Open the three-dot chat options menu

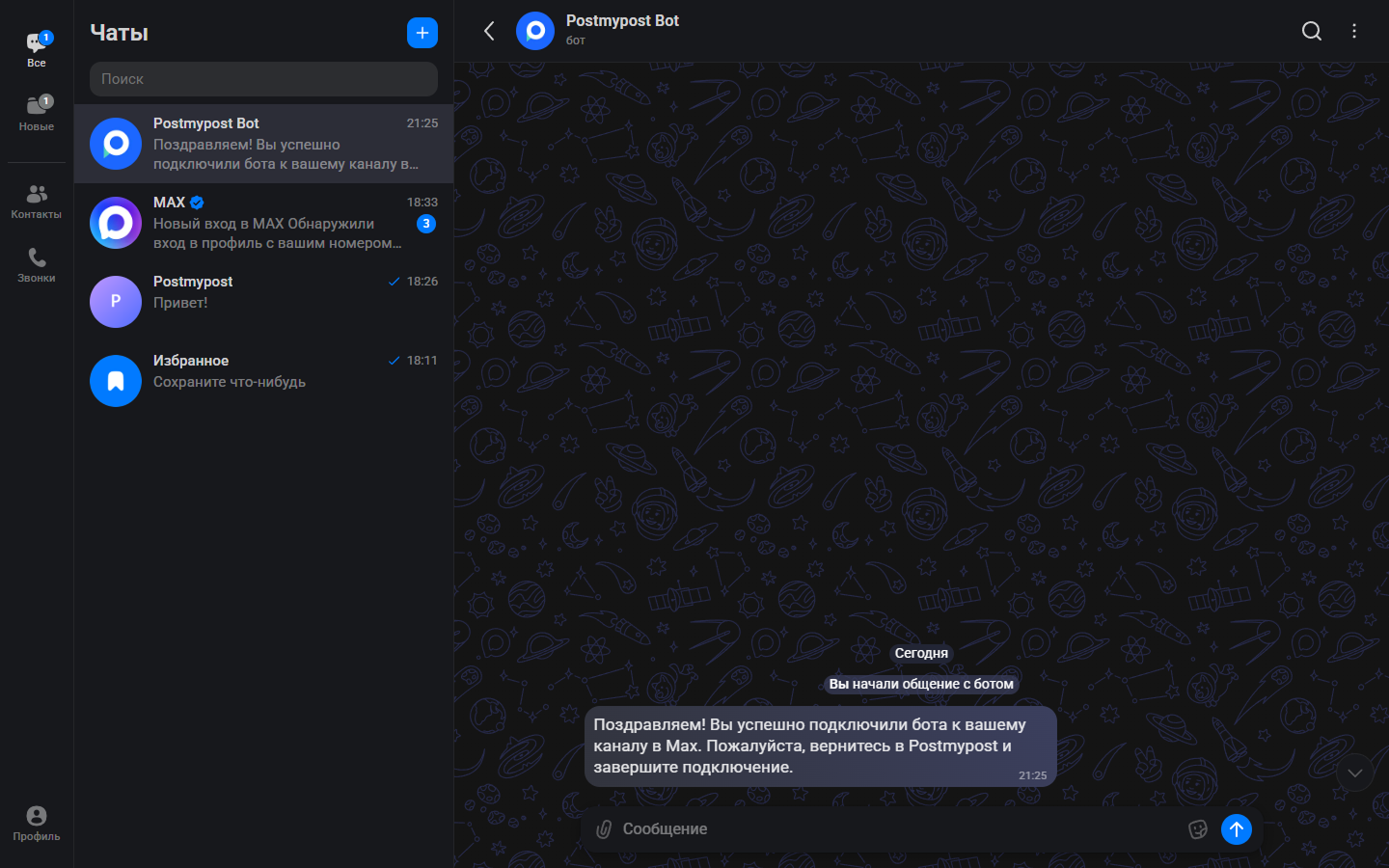tap(1354, 31)
